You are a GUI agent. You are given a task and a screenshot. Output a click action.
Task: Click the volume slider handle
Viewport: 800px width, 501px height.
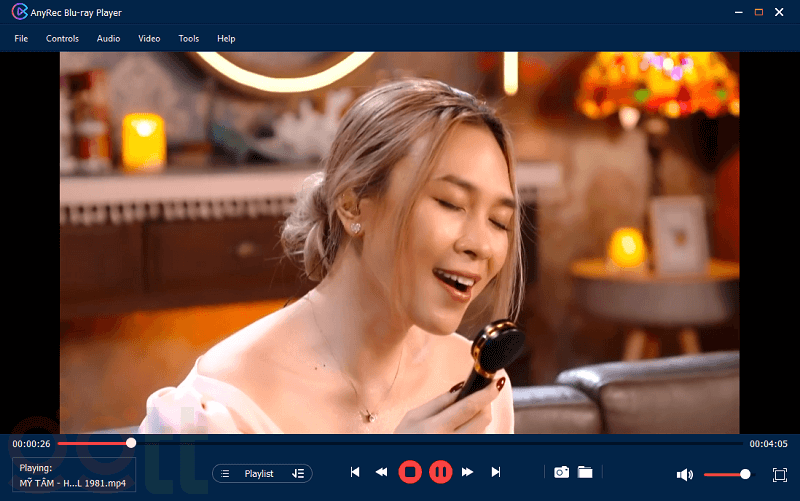click(745, 474)
